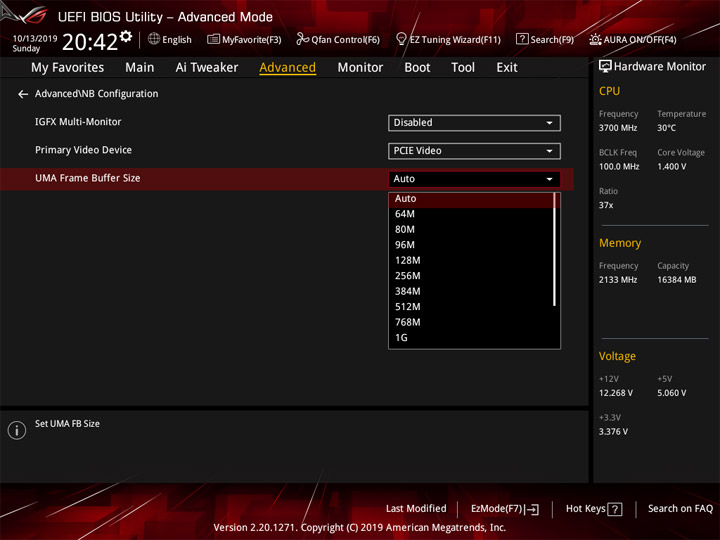The height and width of the screenshot is (540, 720).
Task: Switch to the My Favorites tab
Action: (x=68, y=68)
